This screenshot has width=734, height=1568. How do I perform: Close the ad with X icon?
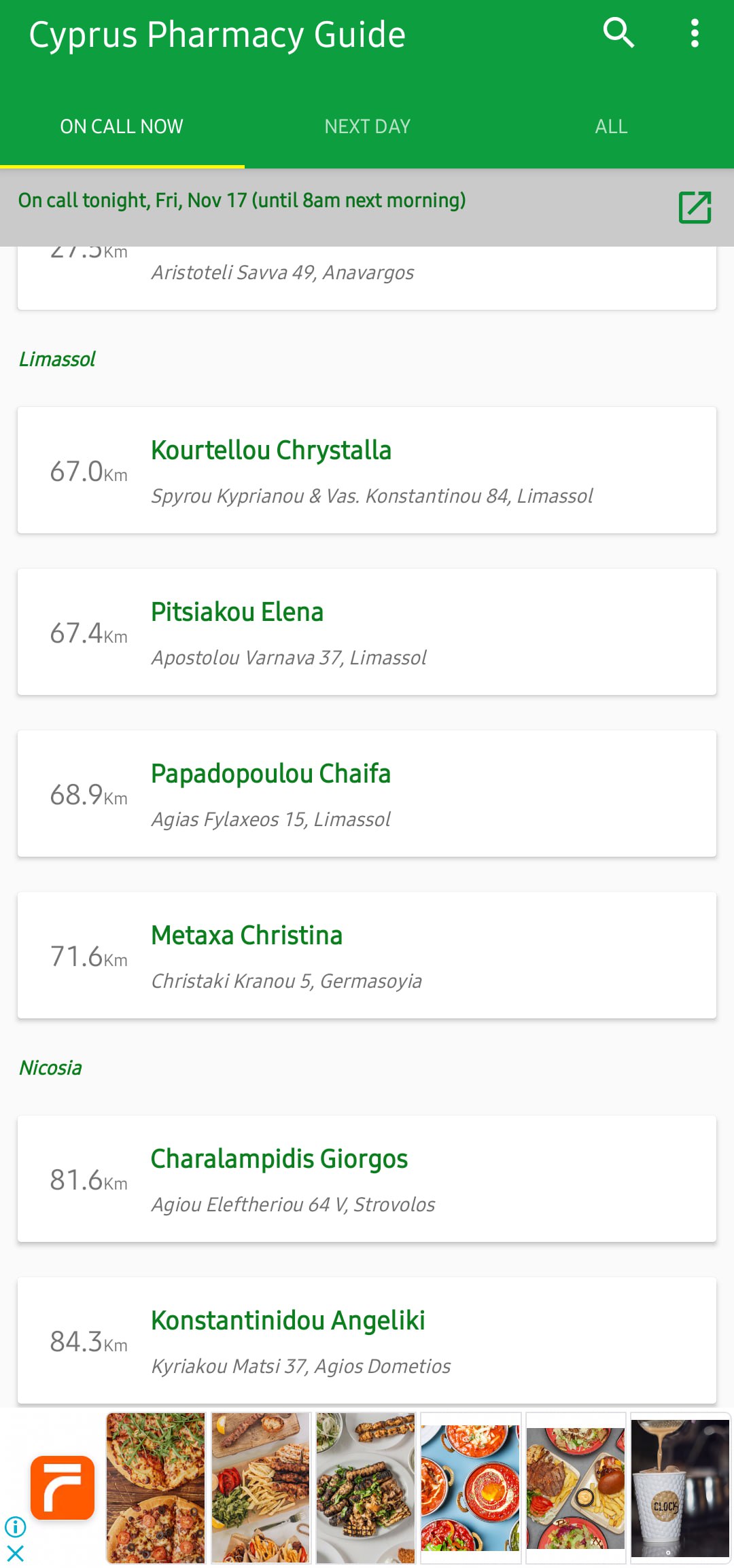(x=15, y=1553)
